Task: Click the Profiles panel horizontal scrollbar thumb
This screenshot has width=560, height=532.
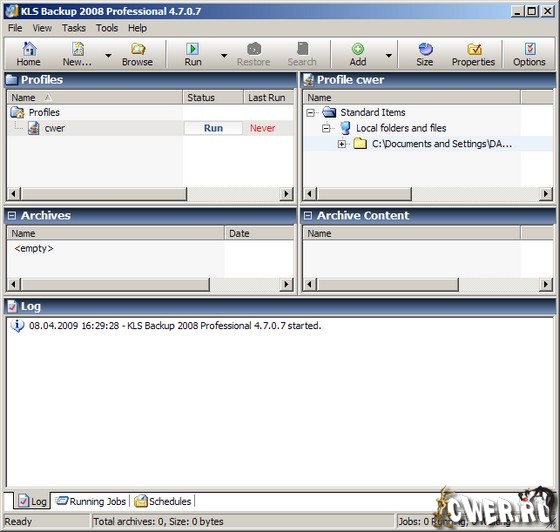Action: pyautogui.click(x=104, y=194)
